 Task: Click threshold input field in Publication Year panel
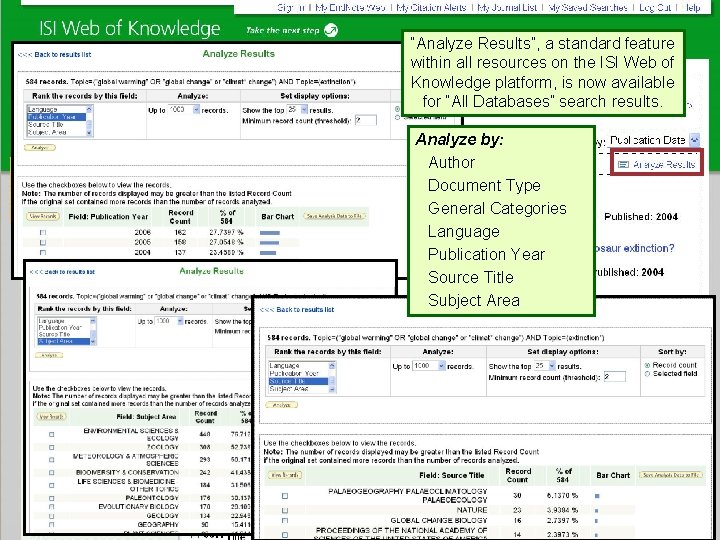[366, 120]
